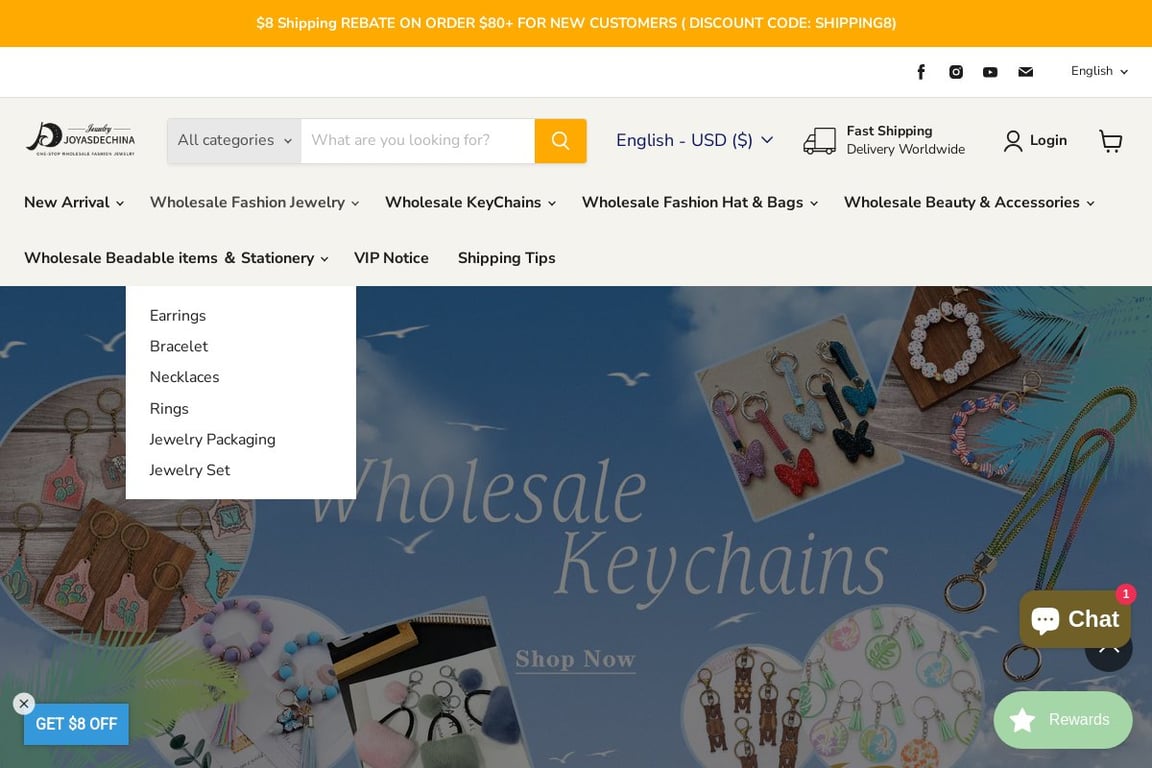Click the Login link
Viewport: 1152px width, 768px height.
pyautogui.click(x=1048, y=140)
